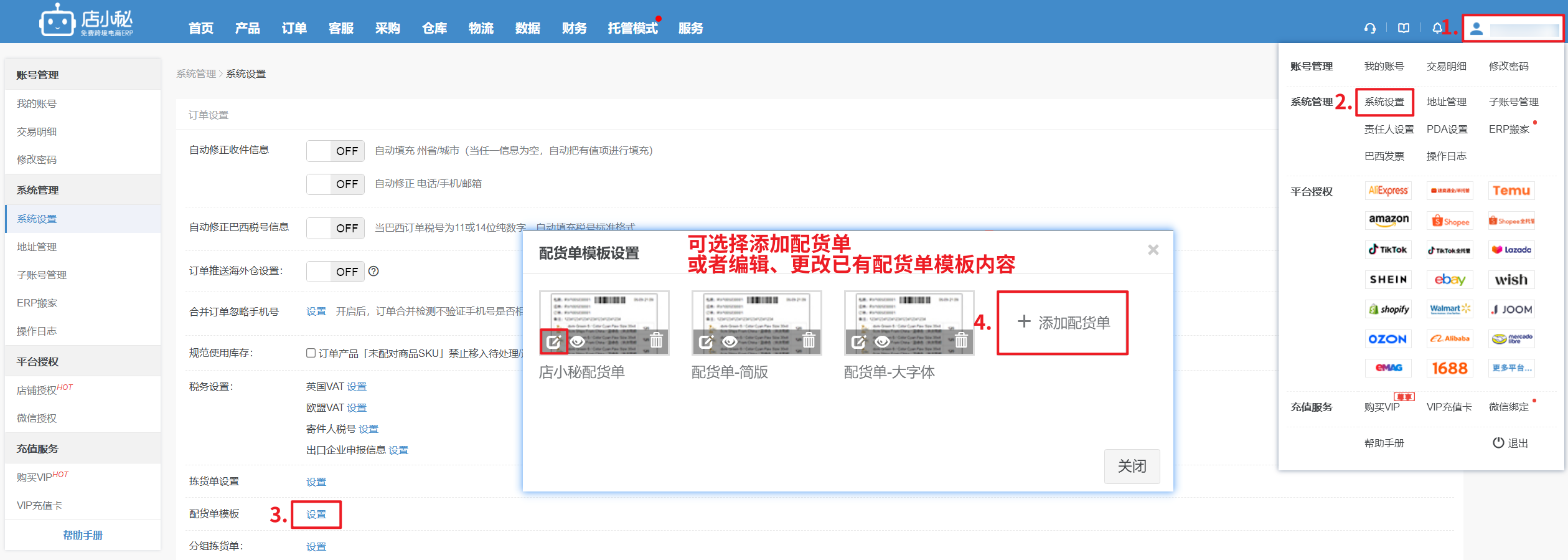Open 地址管理 in the left sidebar

pos(37,247)
